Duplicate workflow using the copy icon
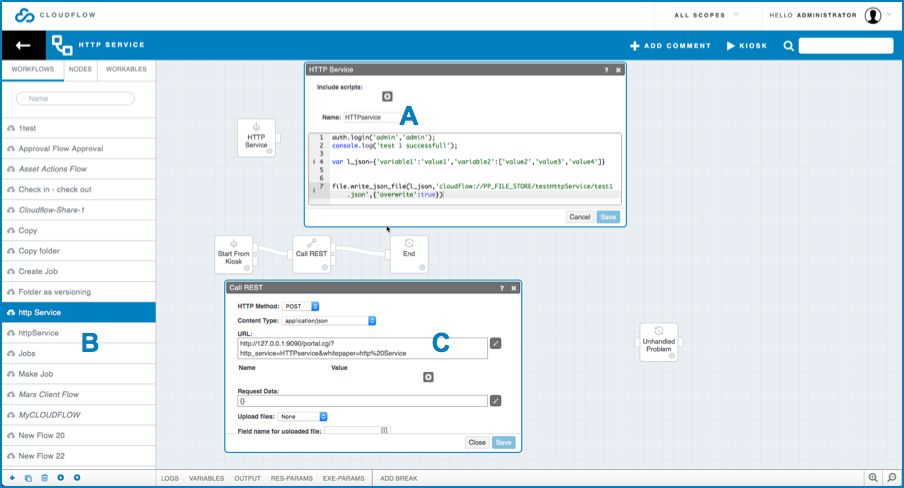This screenshot has width=904, height=488. point(28,478)
